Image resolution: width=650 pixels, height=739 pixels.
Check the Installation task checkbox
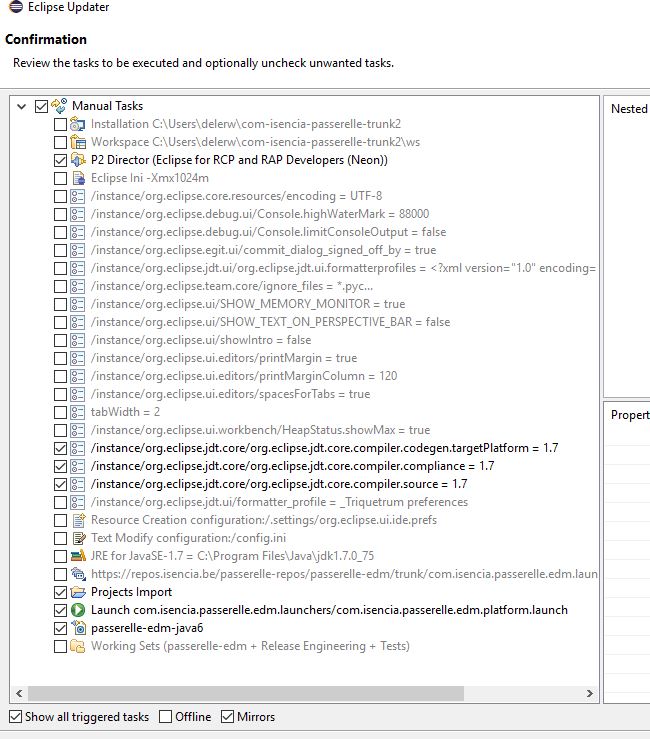pos(60,125)
